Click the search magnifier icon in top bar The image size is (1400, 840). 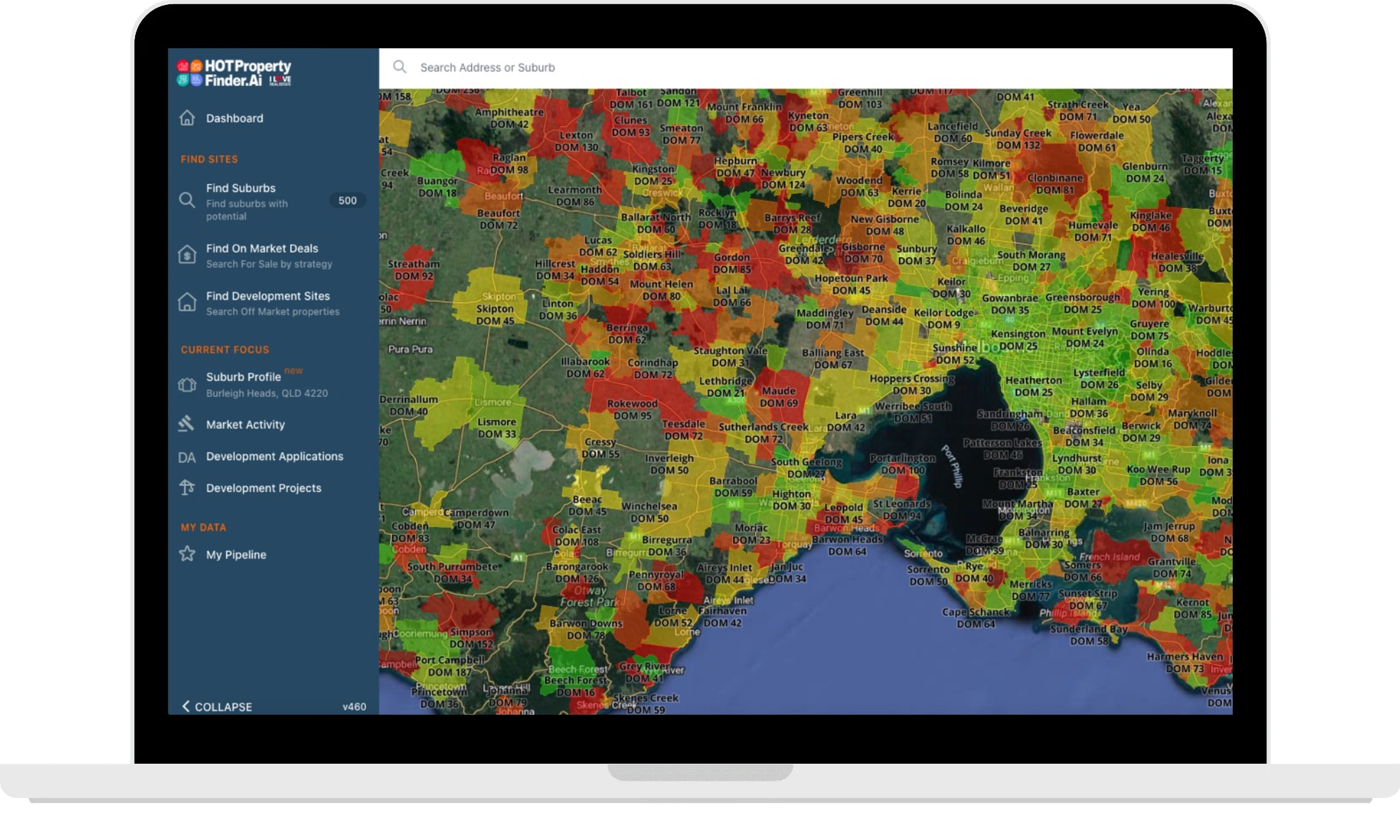point(400,67)
